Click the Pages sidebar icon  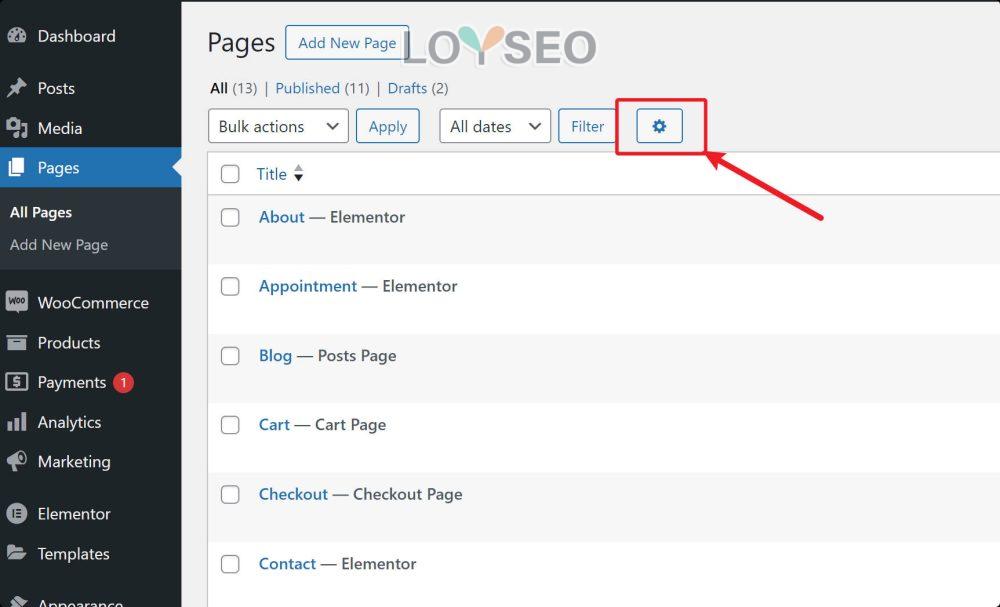tap(17, 168)
